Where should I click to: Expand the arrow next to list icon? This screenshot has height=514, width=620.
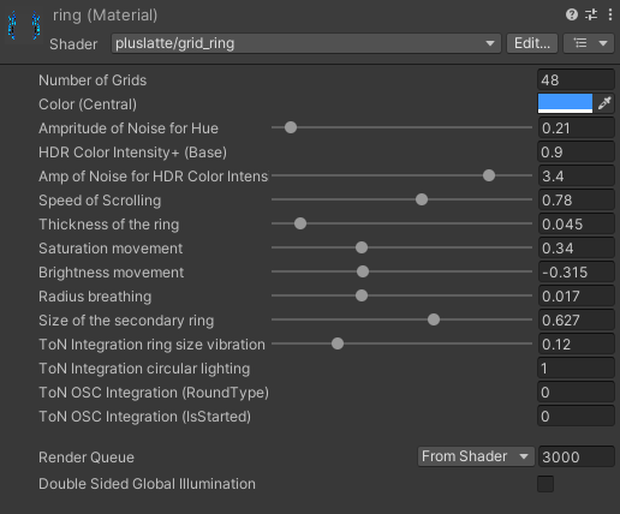[603, 43]
